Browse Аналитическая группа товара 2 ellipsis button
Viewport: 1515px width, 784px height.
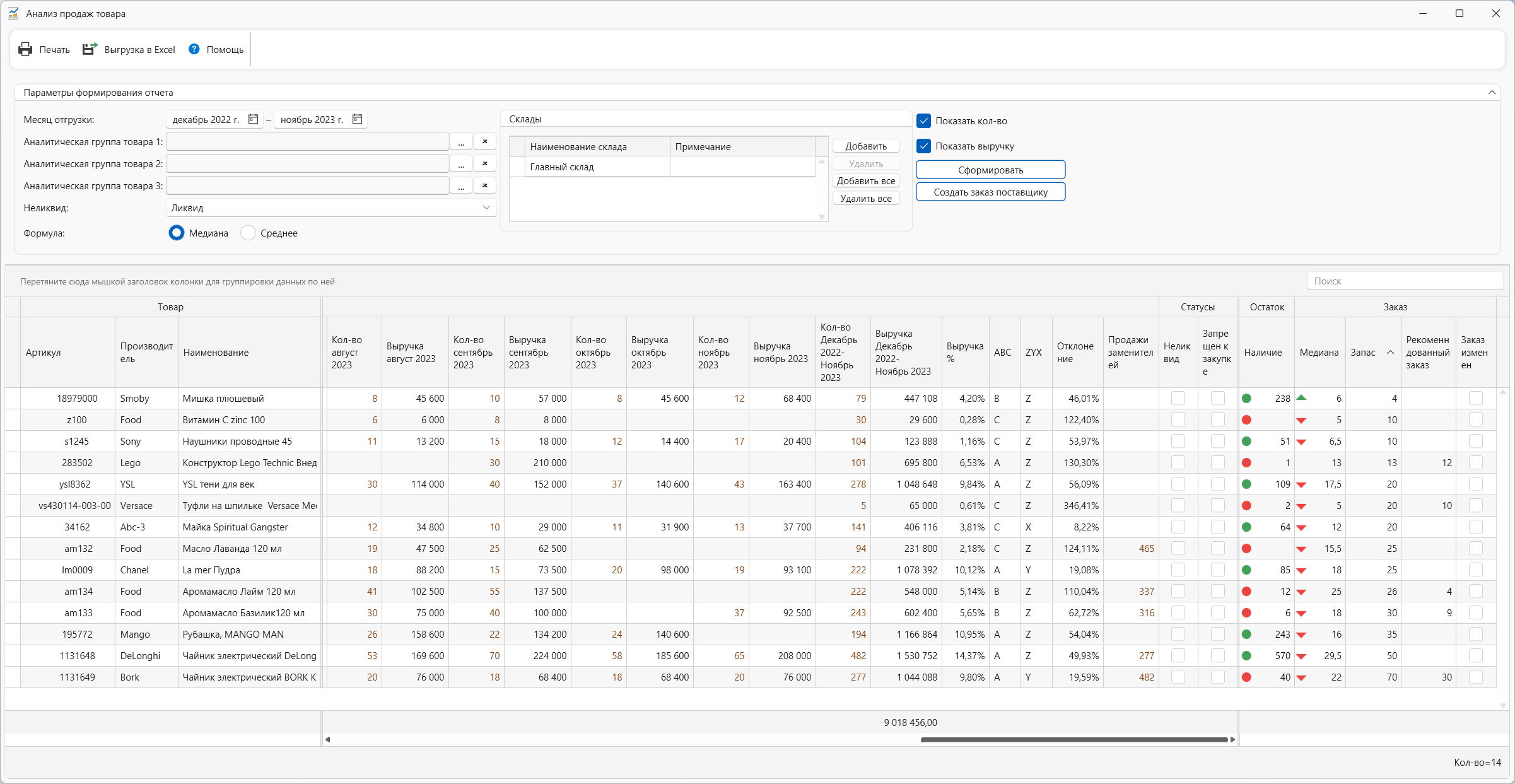pyautogui.click(x=461, y=163)
